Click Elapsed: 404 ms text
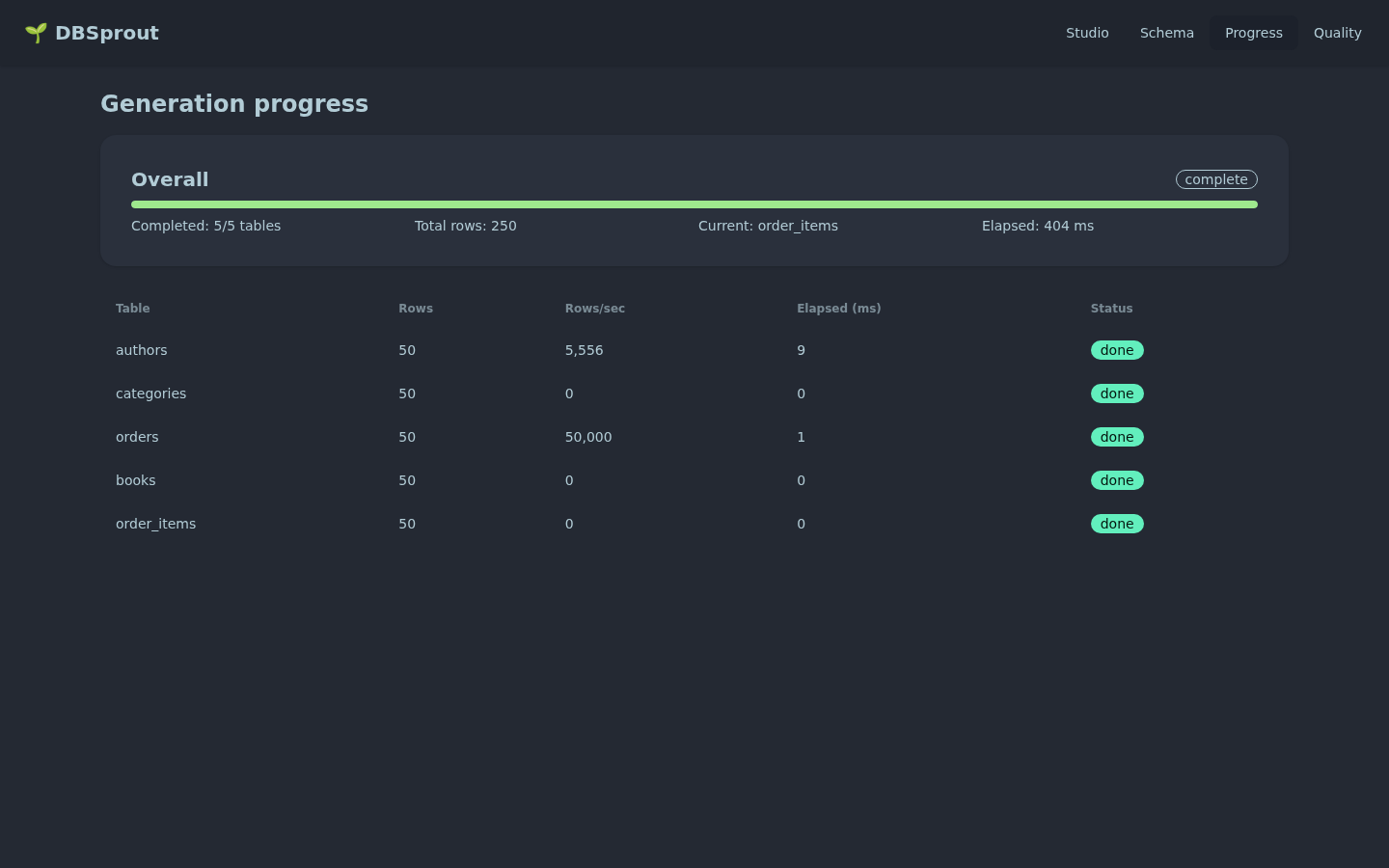Image resolution: width=1389 pixels, height=868 pixels. point(1038,226)
